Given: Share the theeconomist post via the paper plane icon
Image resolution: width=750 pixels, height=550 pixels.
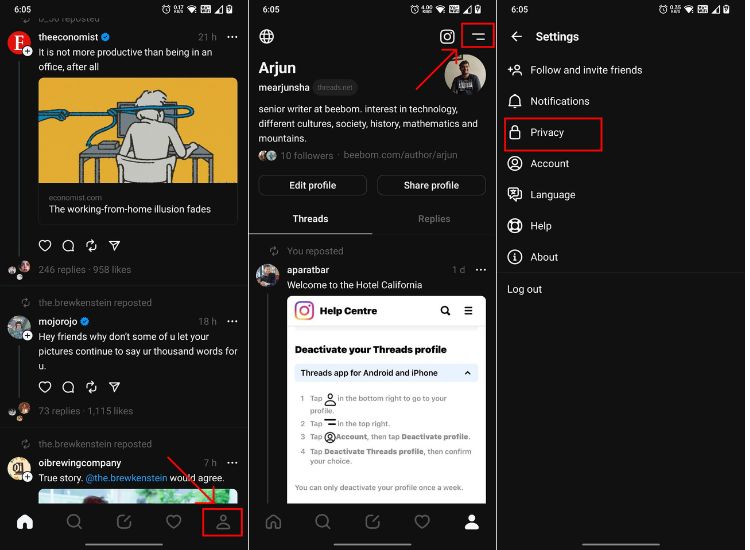Looking at the screenshot, I should click(114, 245).
